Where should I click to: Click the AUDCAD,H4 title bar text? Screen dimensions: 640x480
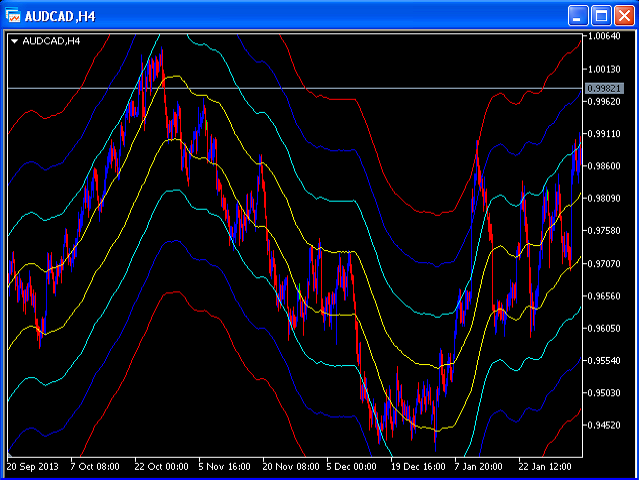pos(60,17)
